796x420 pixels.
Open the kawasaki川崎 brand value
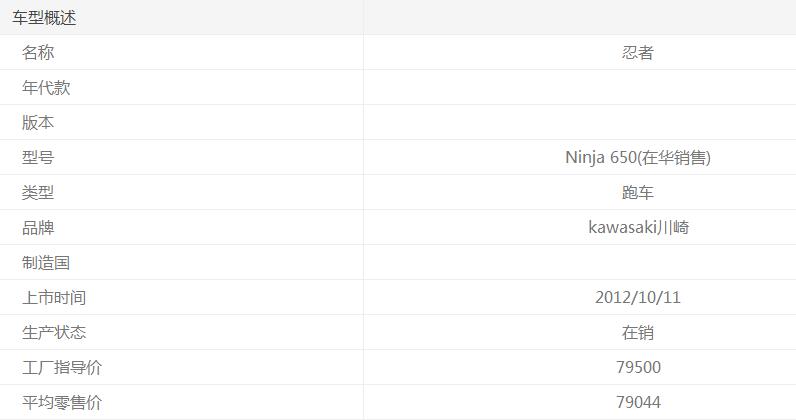(638, 228)
